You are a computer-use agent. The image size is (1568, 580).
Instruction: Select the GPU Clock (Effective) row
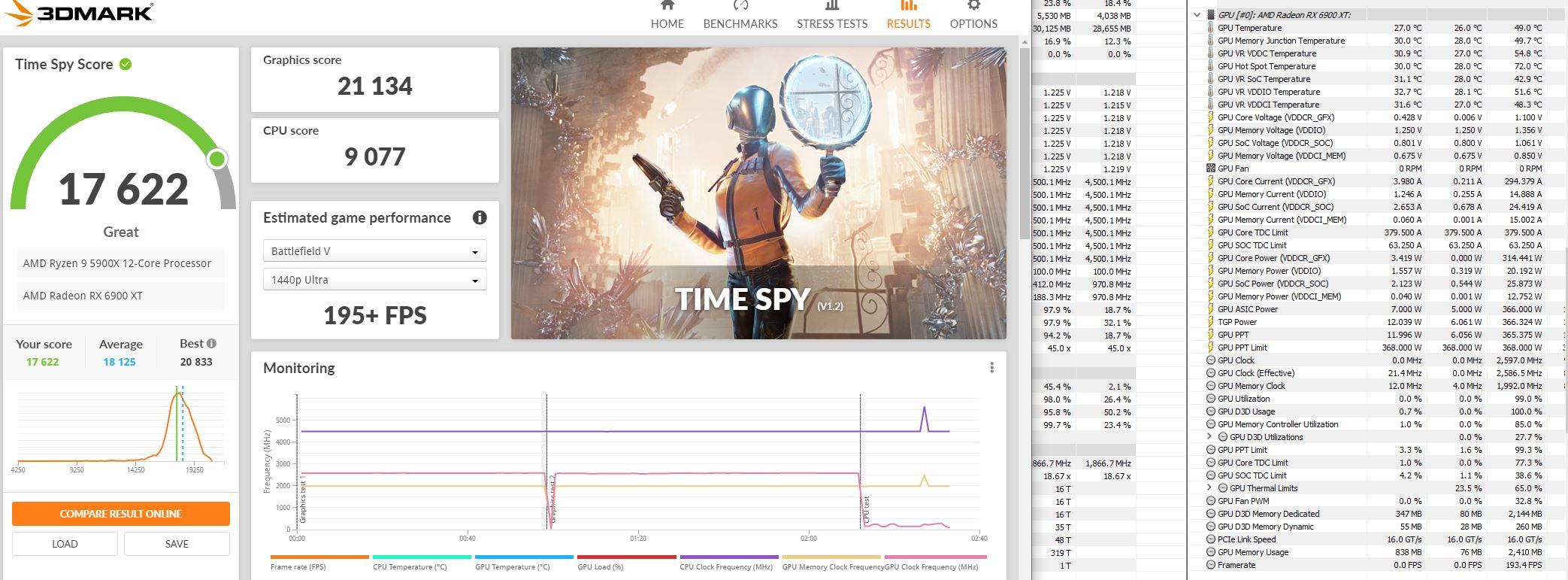tap(1378, 372)
